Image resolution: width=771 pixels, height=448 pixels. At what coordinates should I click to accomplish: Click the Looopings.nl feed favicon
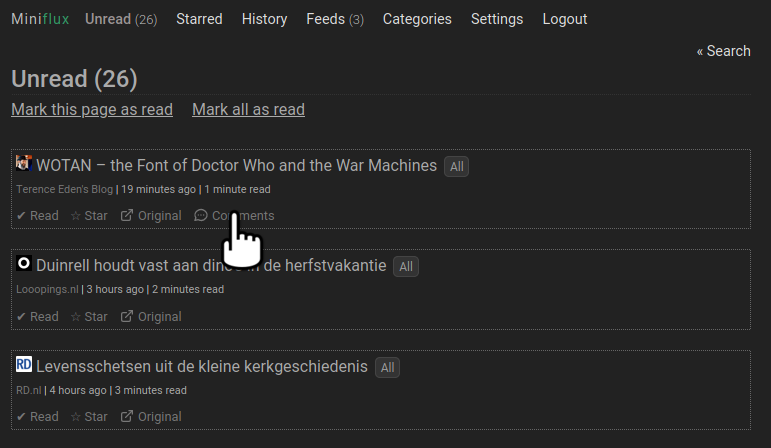(24, 264)
